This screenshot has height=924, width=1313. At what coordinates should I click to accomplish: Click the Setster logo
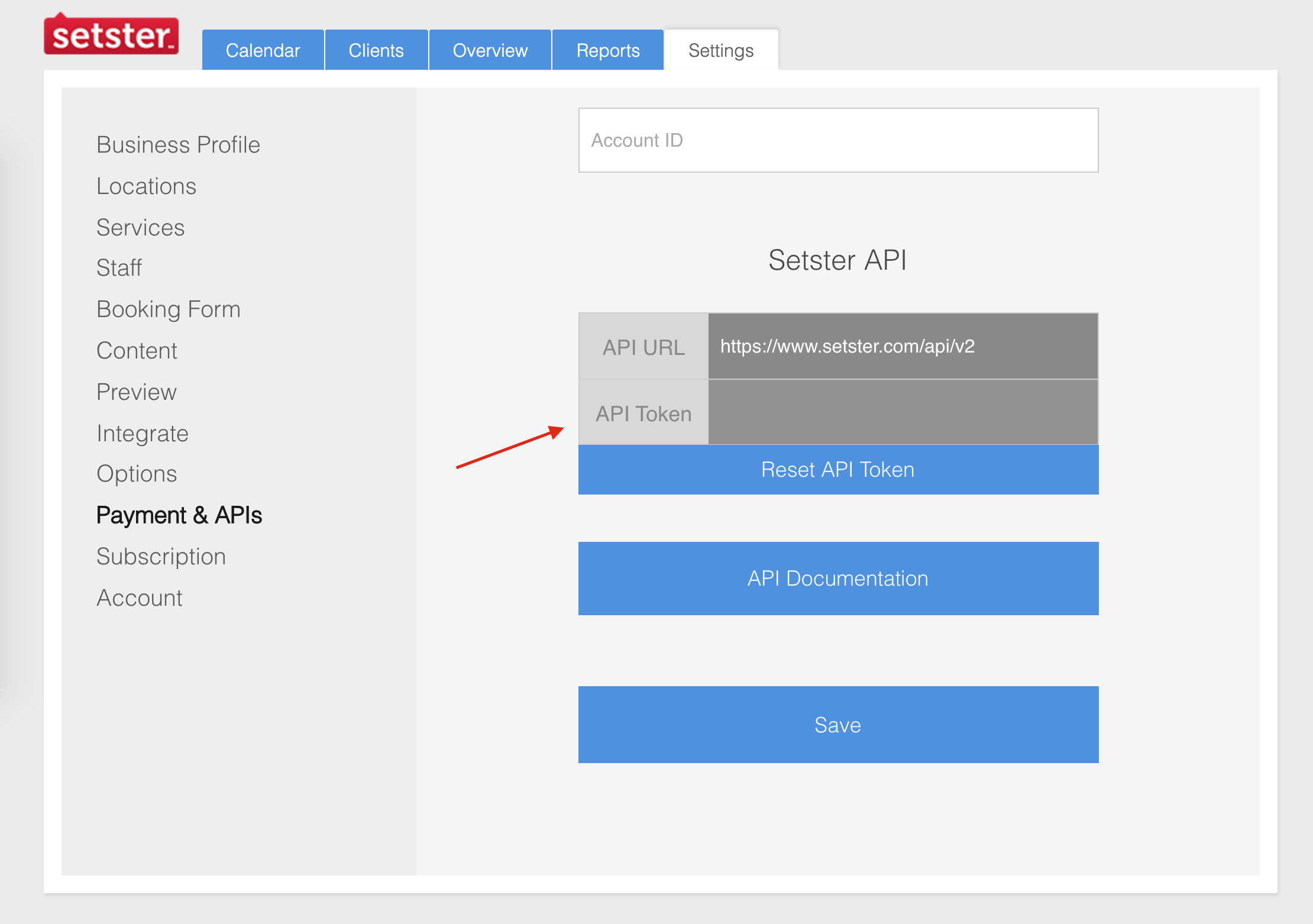pyautogui.click(x=111, y=35)
